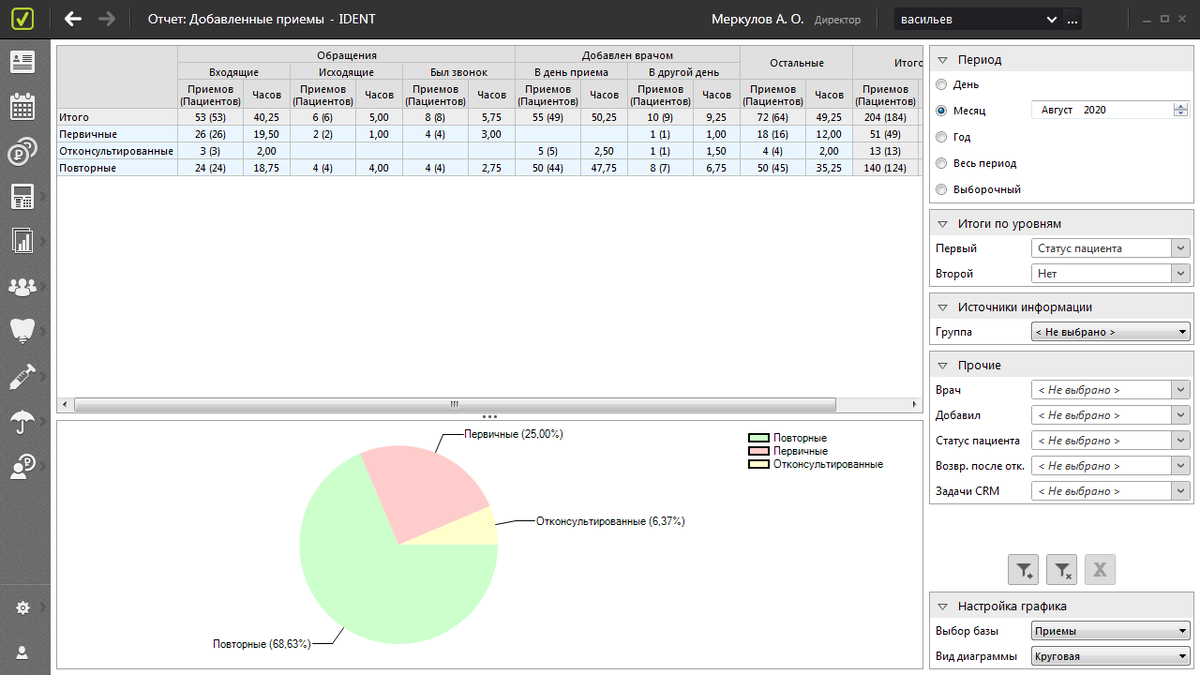Image resolution: width=1200 pixels, height=675 pixels.
Task: Collapse the Итоги по уровням section
Action: click(942, 224)
